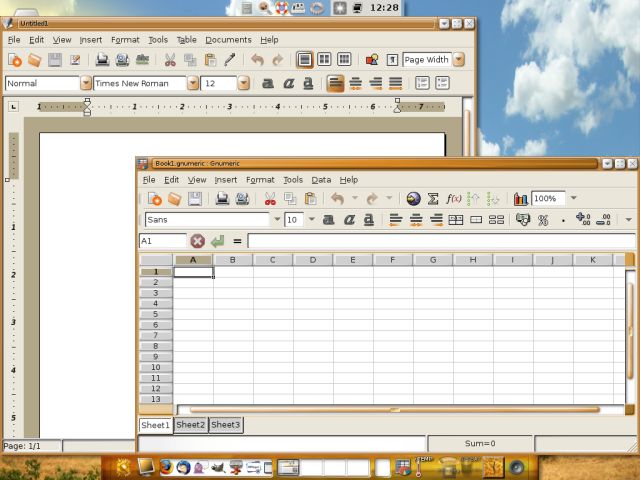Open the Data menu in Gnumeric
The image size is (640, 480).
pyautogui.click(x=321, y=180)
